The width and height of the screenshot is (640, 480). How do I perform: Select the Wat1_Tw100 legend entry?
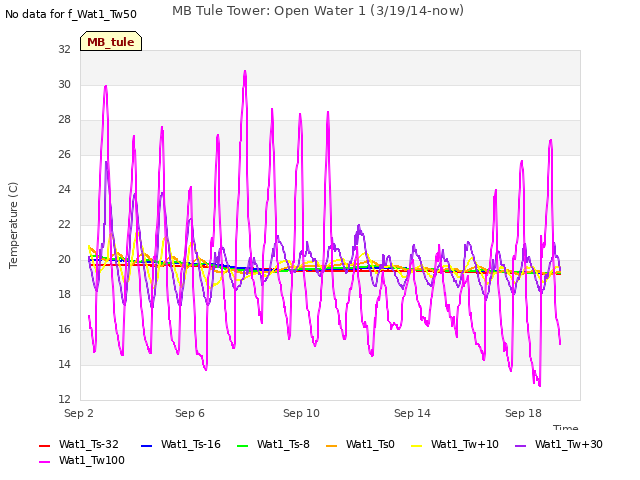click(82, 461)
